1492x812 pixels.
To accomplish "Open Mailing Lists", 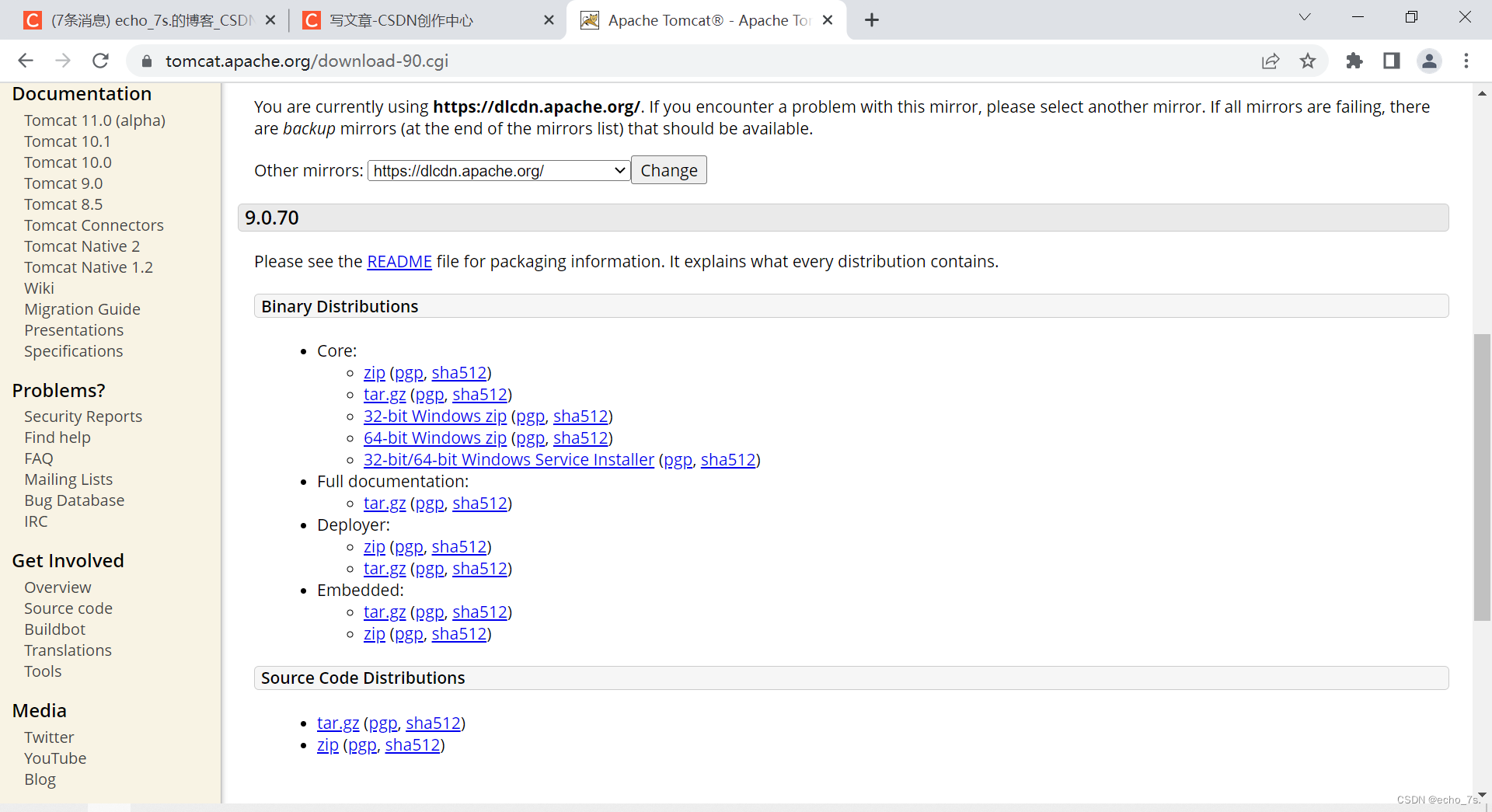I will click(68, 479).
